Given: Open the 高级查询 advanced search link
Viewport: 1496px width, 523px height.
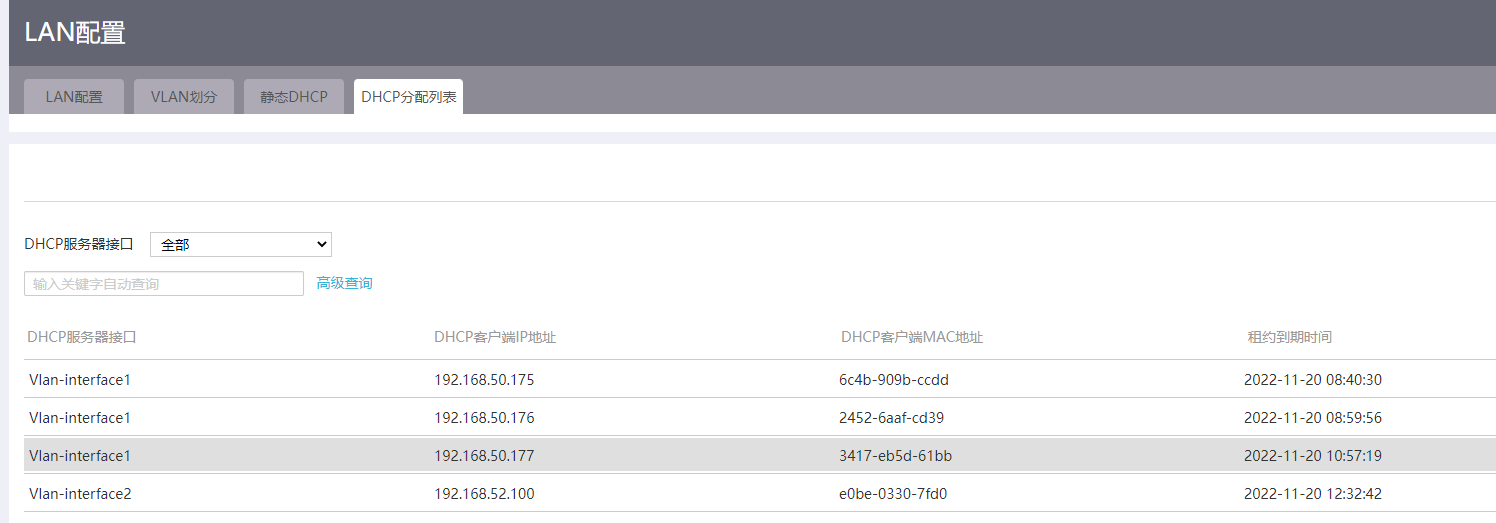Looking at the screenshot, I should click(x=344, y=284).
